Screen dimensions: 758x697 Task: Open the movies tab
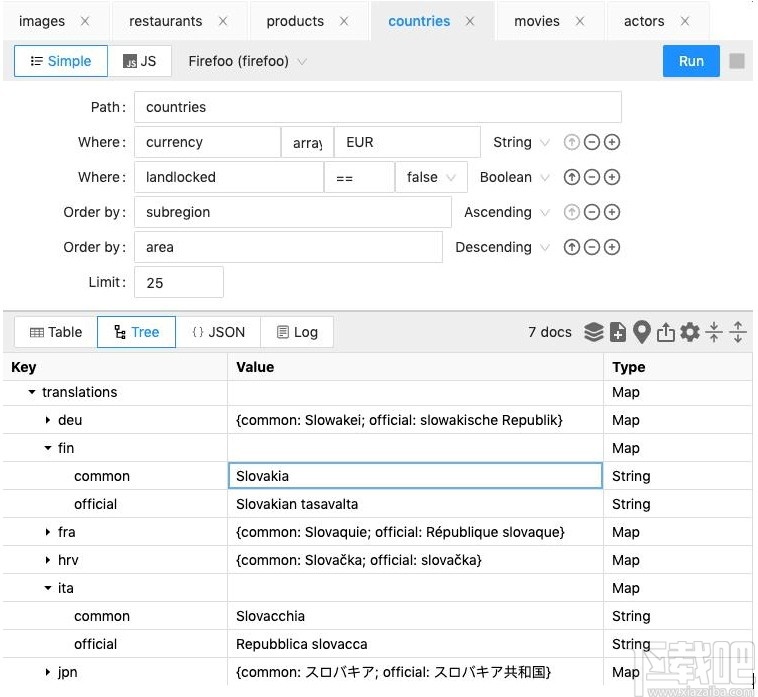click(537, 21)
